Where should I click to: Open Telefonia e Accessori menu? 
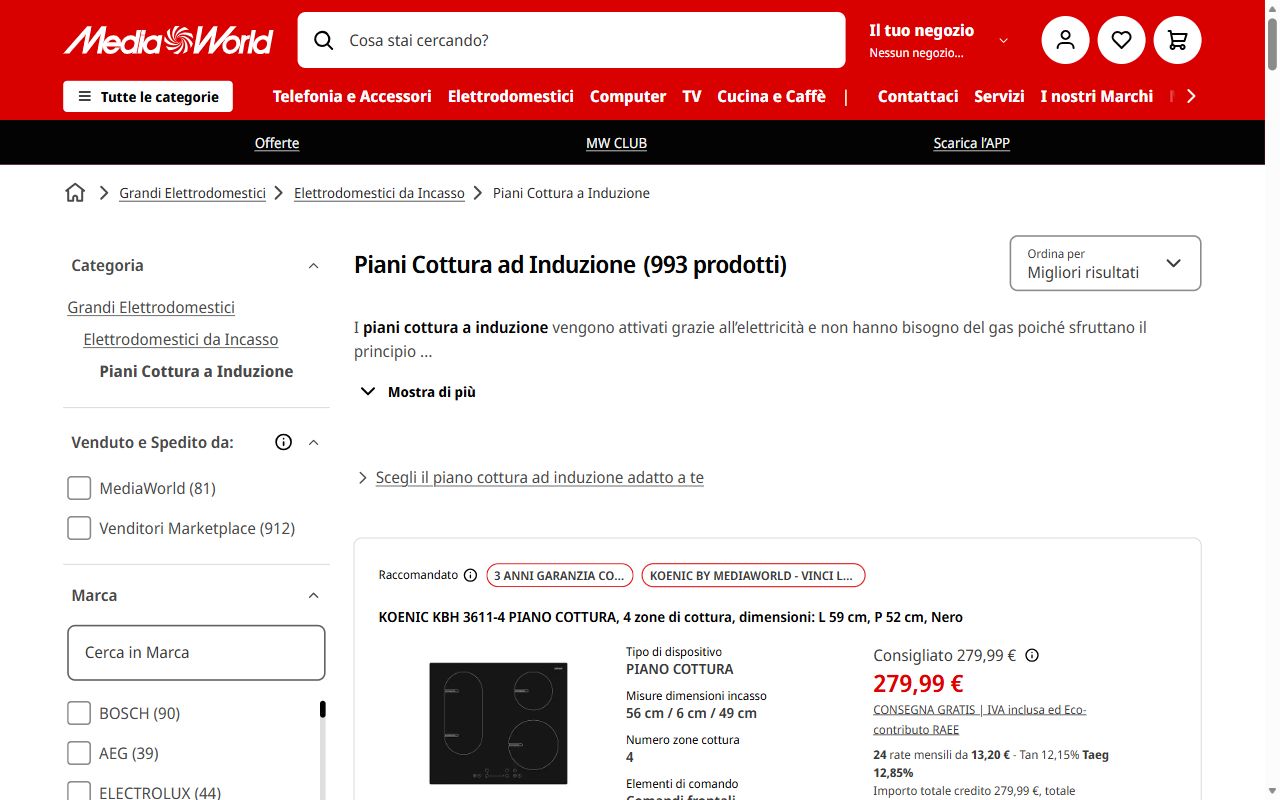(x=352, y=96)
